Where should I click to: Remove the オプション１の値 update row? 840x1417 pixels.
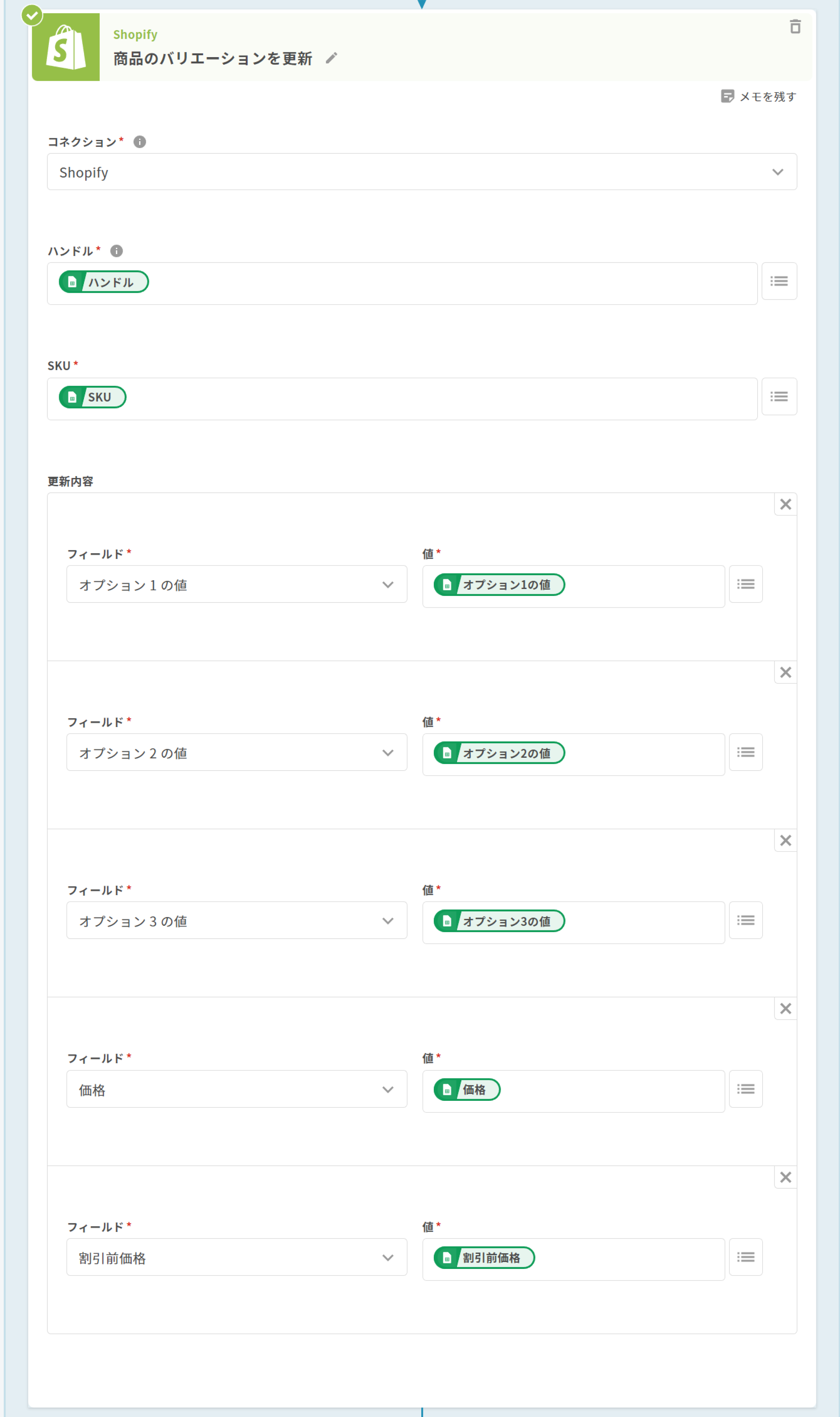(x=785, y=505)
